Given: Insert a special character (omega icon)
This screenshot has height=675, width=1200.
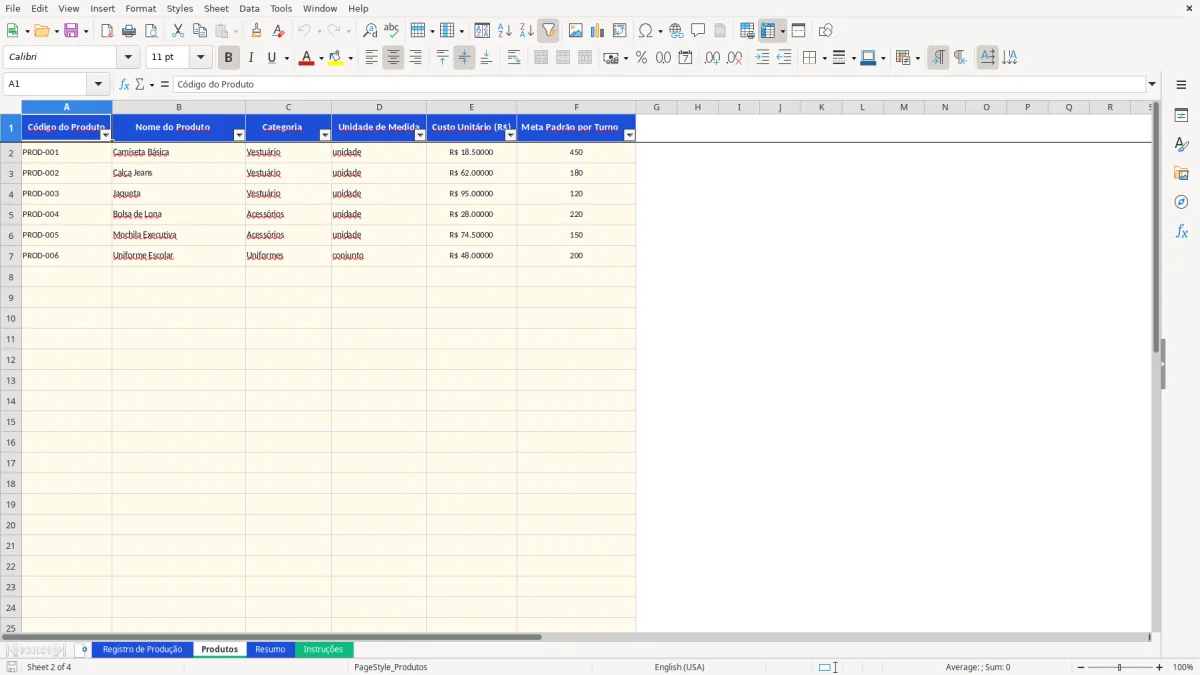Looking at the screenshot, I should tap(645, 31).
